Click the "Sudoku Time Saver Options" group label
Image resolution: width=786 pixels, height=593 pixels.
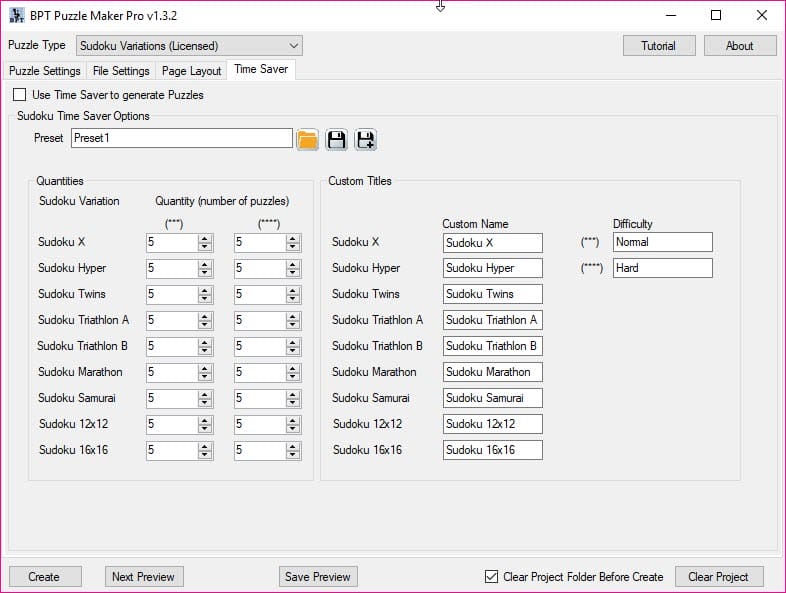(x=83, y=116)
